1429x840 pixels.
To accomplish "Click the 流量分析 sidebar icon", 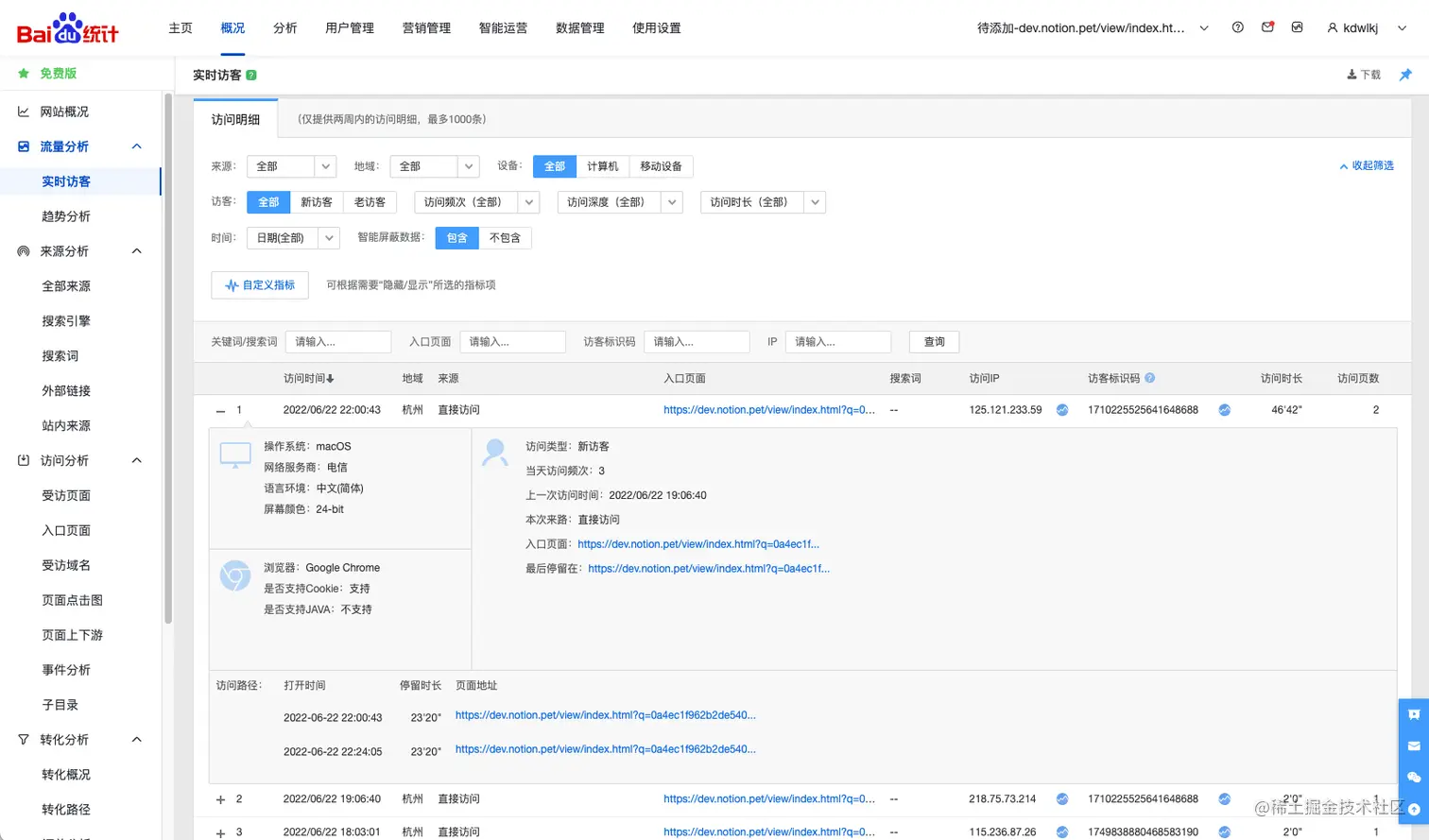I will [x=24, y=146].
